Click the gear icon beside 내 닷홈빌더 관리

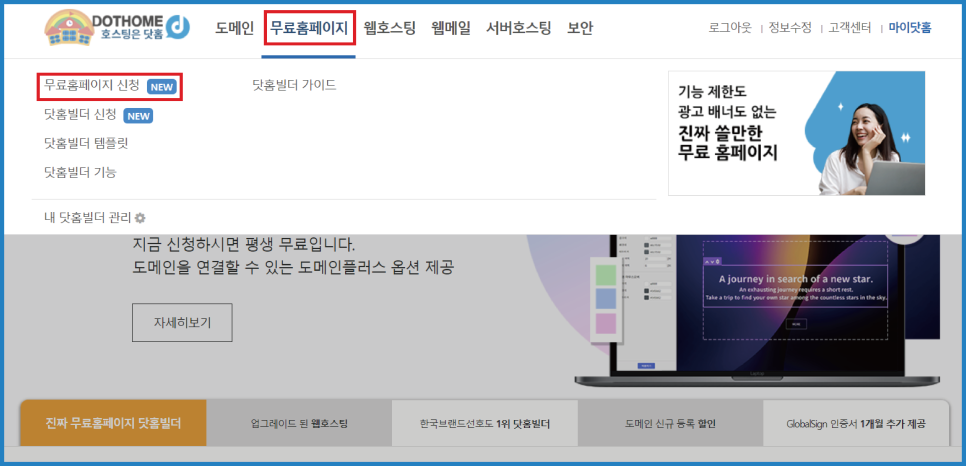click(140, 218)
